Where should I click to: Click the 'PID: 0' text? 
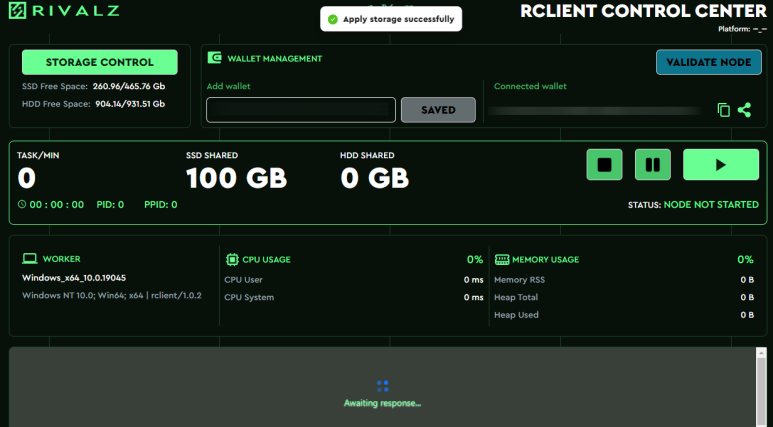110,205
